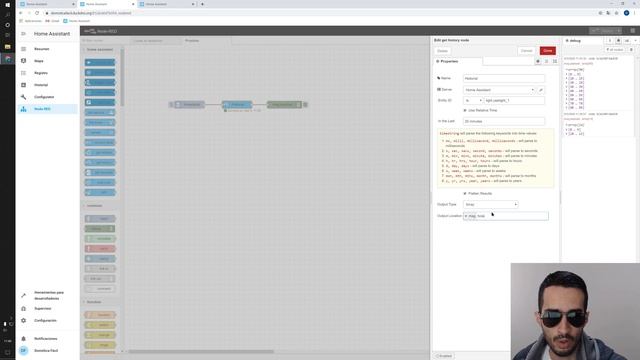Open the debug sidebar tab
This screenshot has width=640, height=360.
[x=582, y=41]
